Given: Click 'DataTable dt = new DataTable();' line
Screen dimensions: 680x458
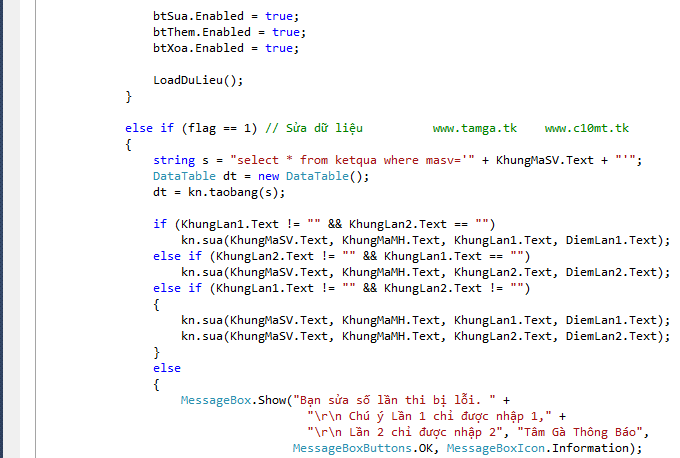Looking at the screenshot, I should pyautogui.click(x=261, y=176).
